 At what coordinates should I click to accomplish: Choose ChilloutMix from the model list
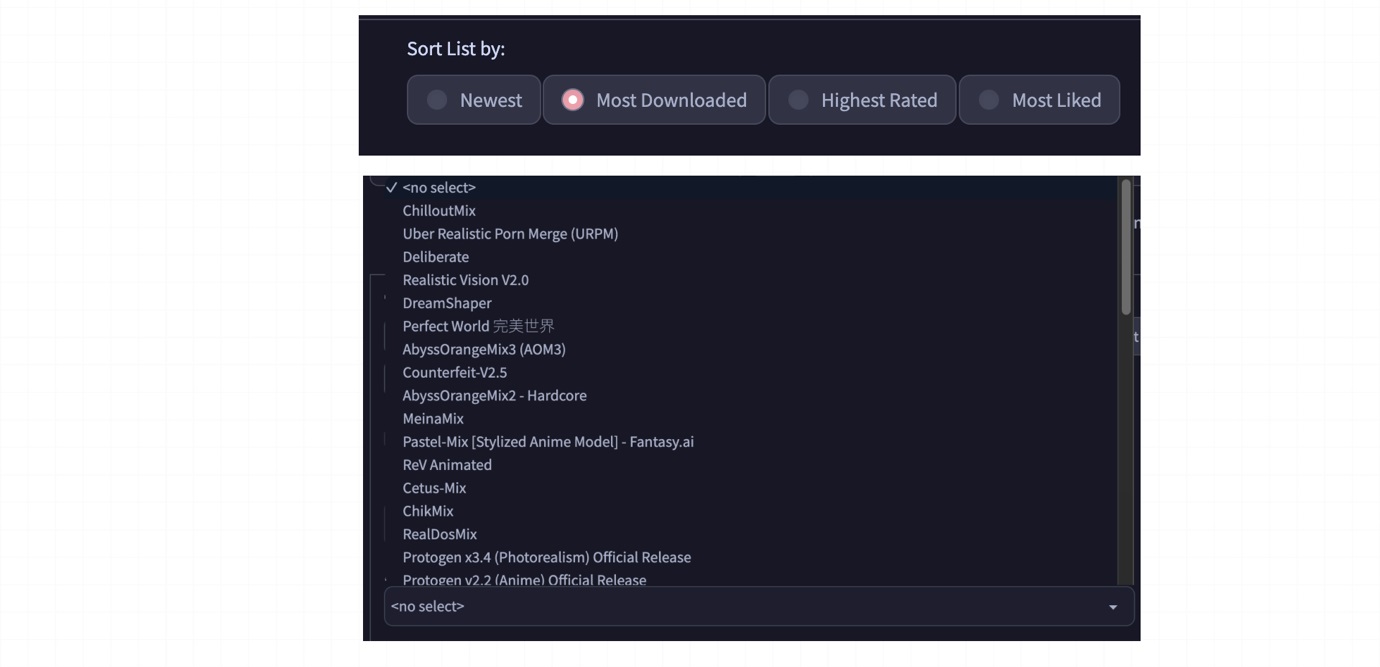click(x=439, y=211)
